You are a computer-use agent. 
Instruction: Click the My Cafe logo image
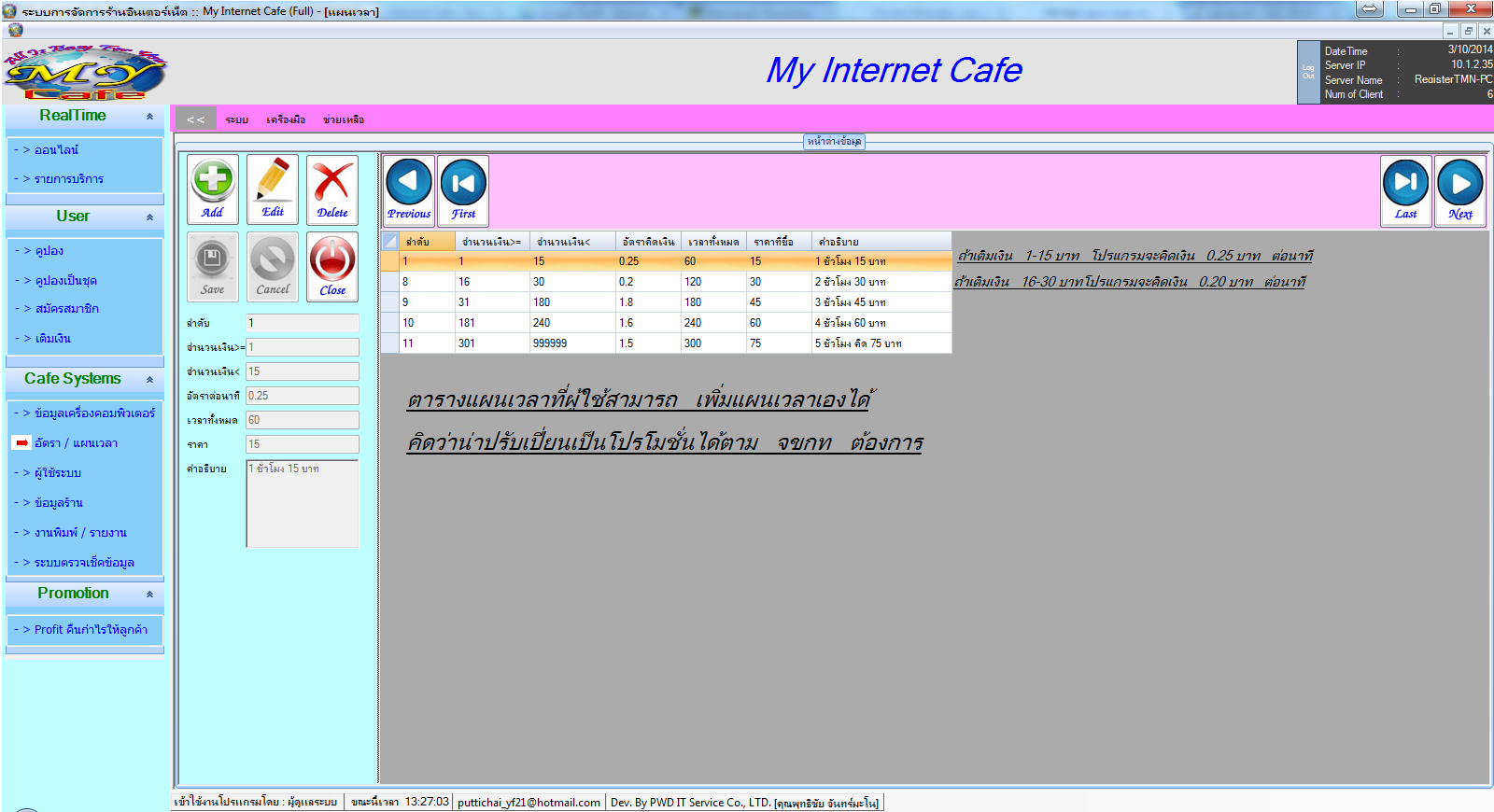85,72
